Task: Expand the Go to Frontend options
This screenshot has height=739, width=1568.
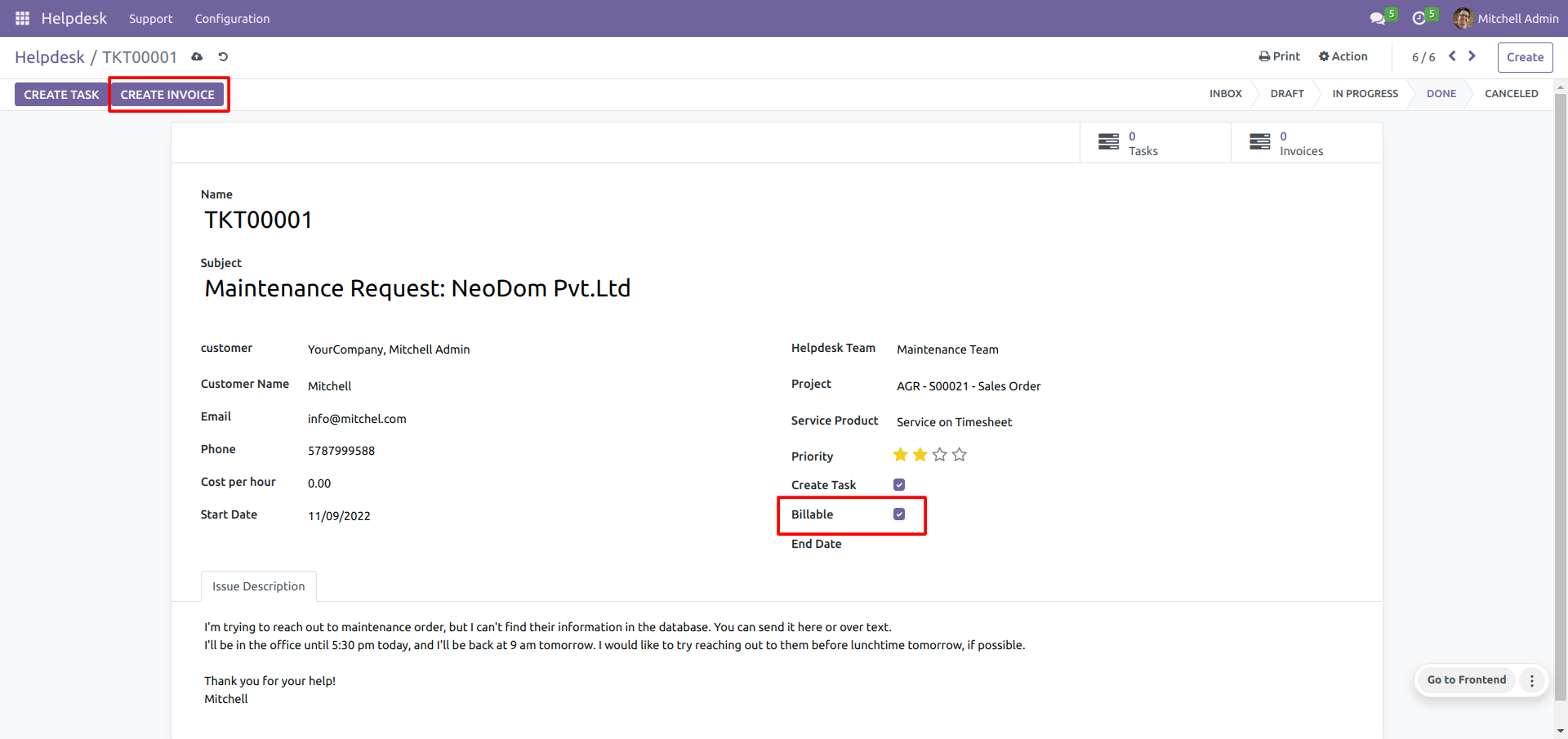Action: [x=1532, y=680]
